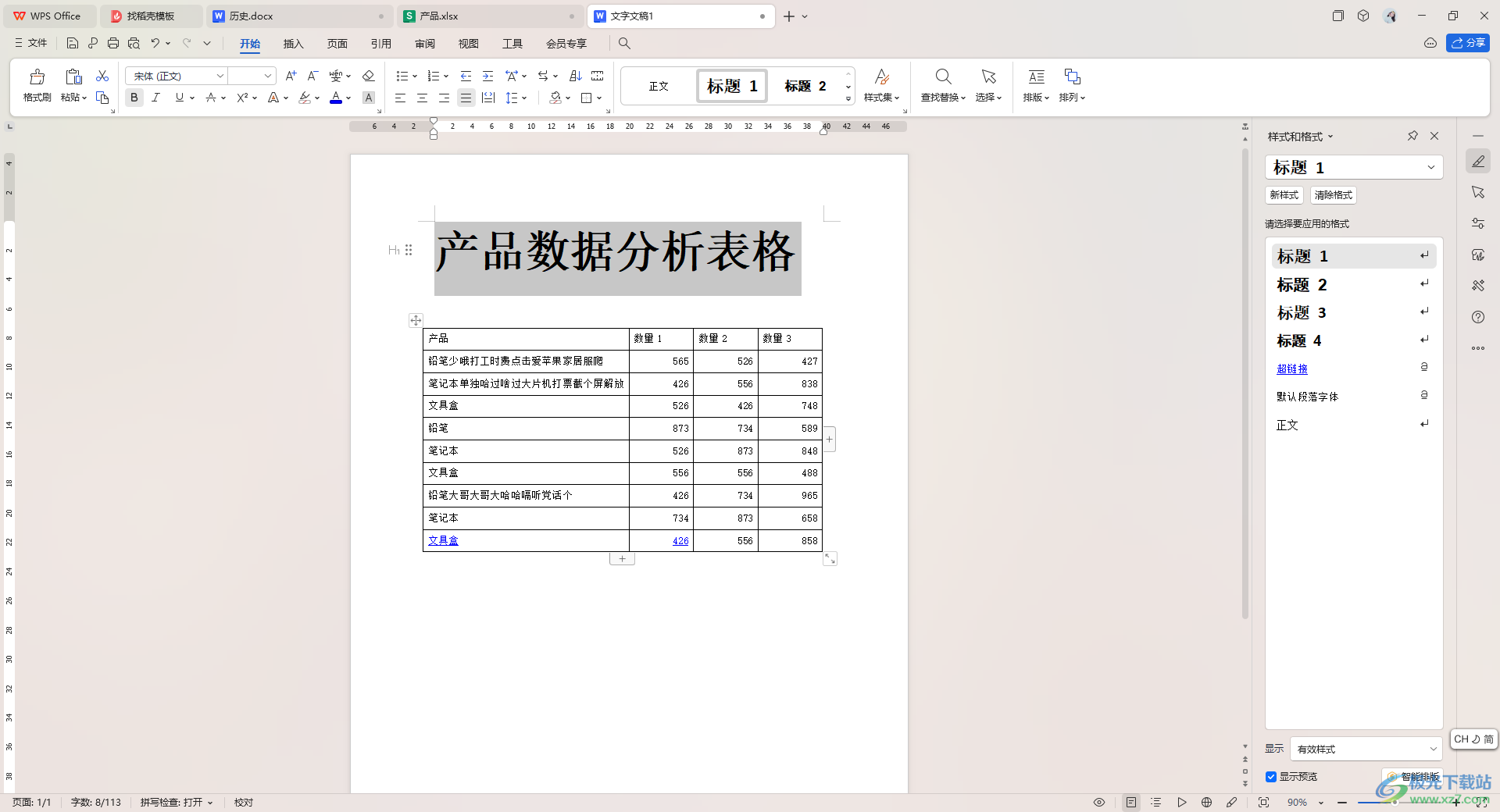Click the font color blue A swatch
Screen dimensions: 1500x812
(336, 98)
